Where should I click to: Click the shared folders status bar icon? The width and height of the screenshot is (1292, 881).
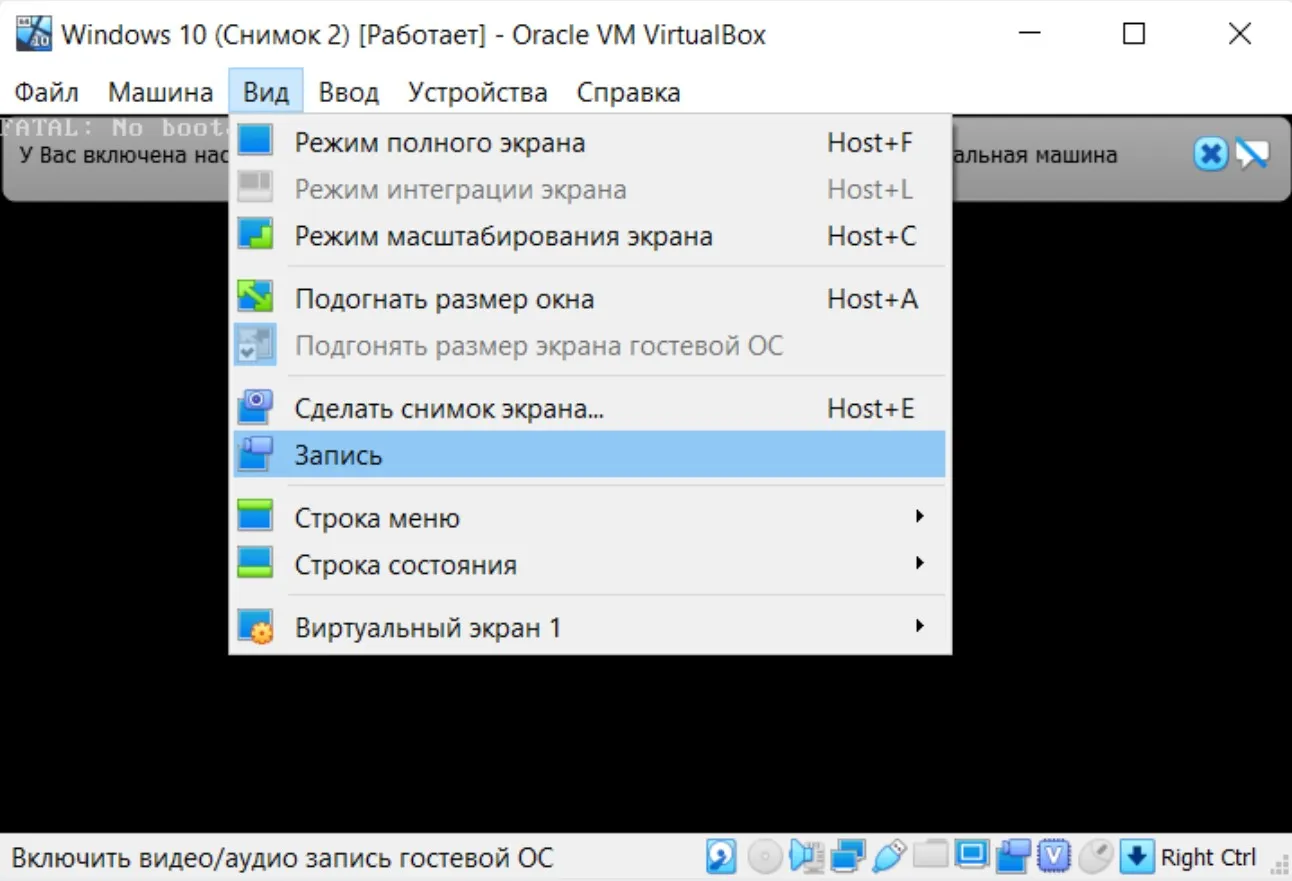click(x=930, y=855)
